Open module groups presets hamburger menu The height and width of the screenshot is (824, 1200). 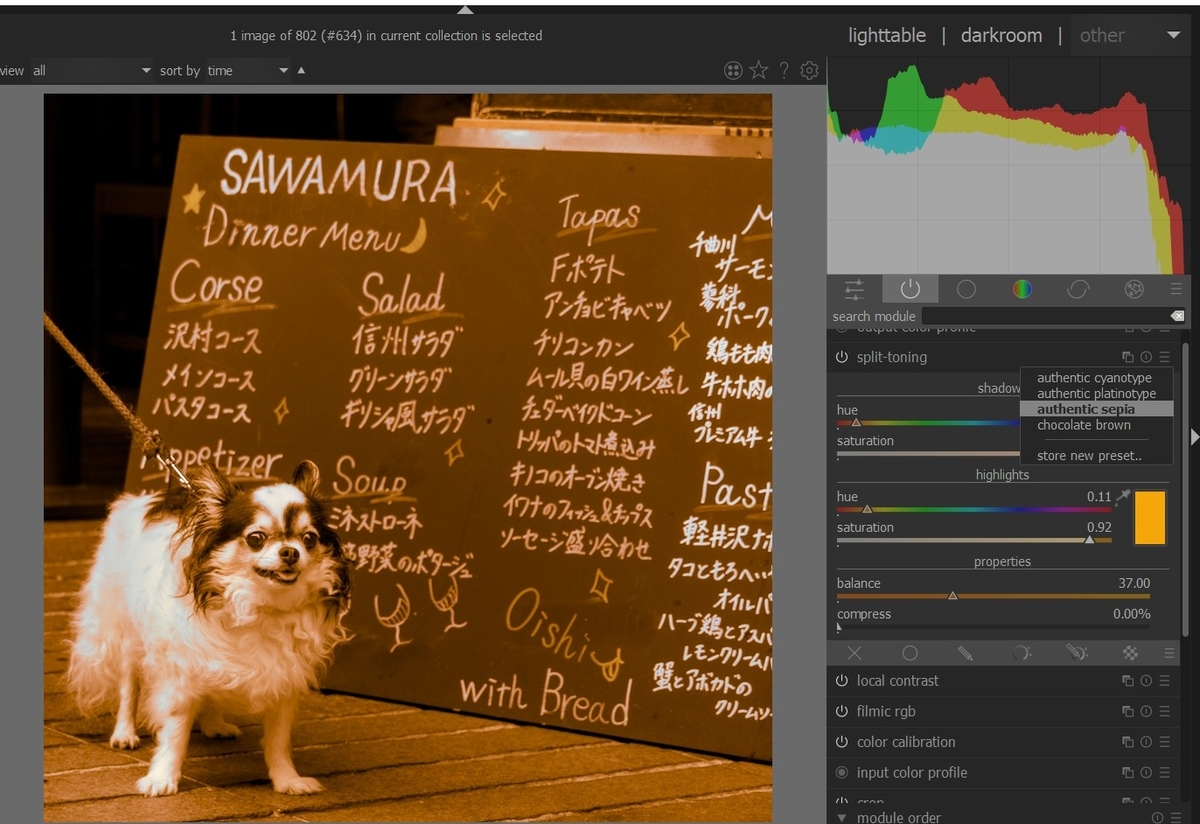(x=1176, y=289)
